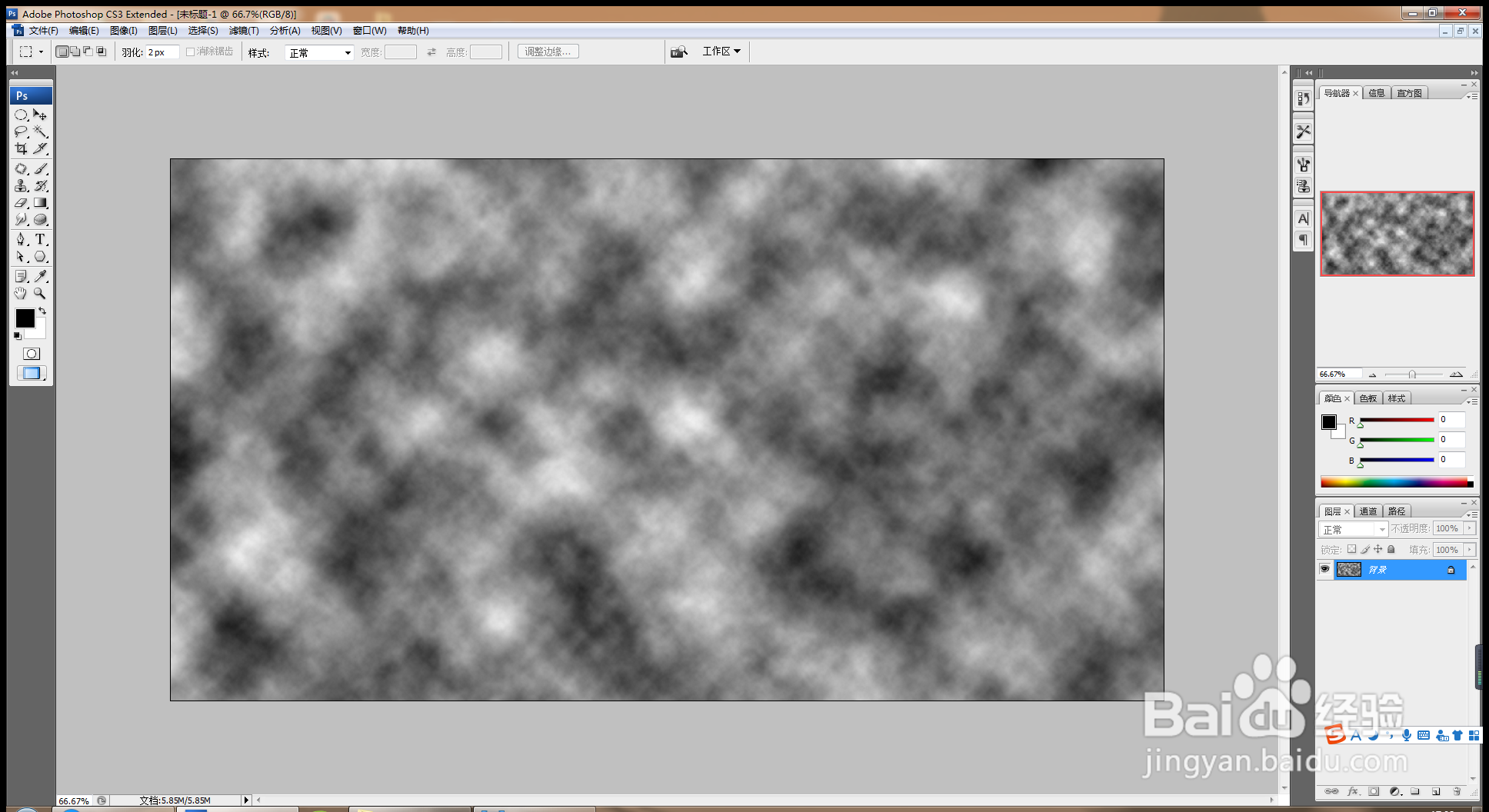This screenshot has width=1489, height=812.
Task: Open the Tool Presets panel icon
Action: click(x=1303, y=131)
